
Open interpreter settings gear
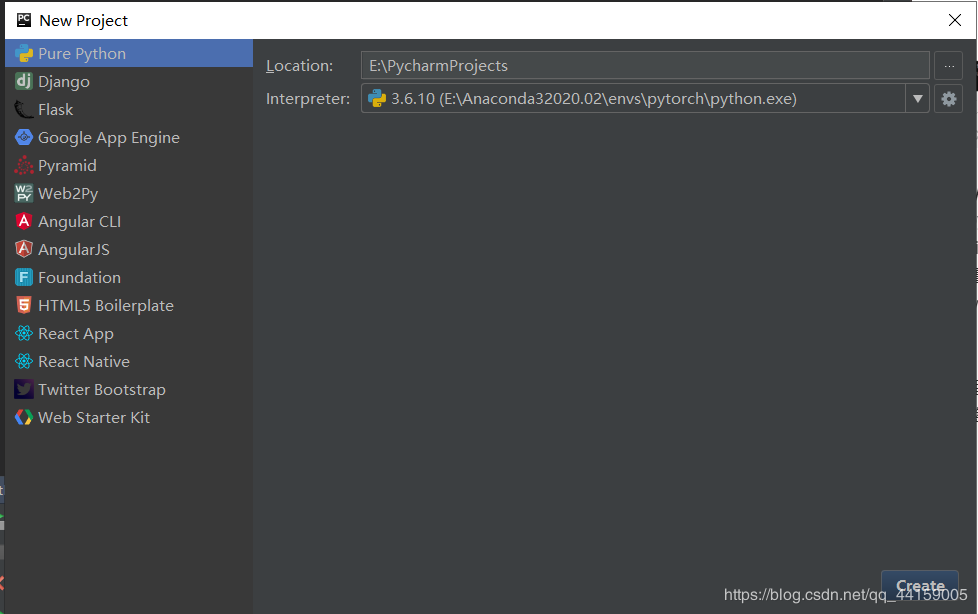pyautogui.click(x=949, y=99)
